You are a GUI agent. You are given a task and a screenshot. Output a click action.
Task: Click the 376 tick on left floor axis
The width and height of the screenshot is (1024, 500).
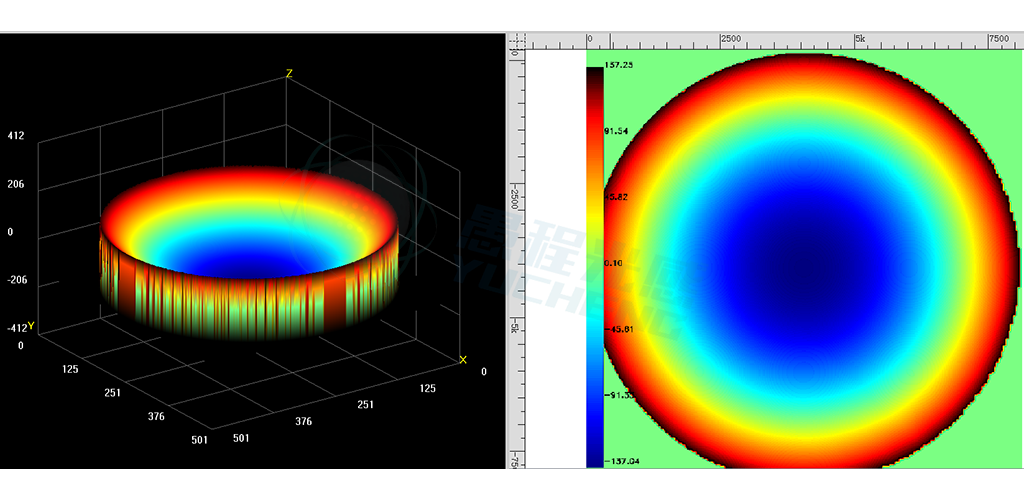click(157, 416)
